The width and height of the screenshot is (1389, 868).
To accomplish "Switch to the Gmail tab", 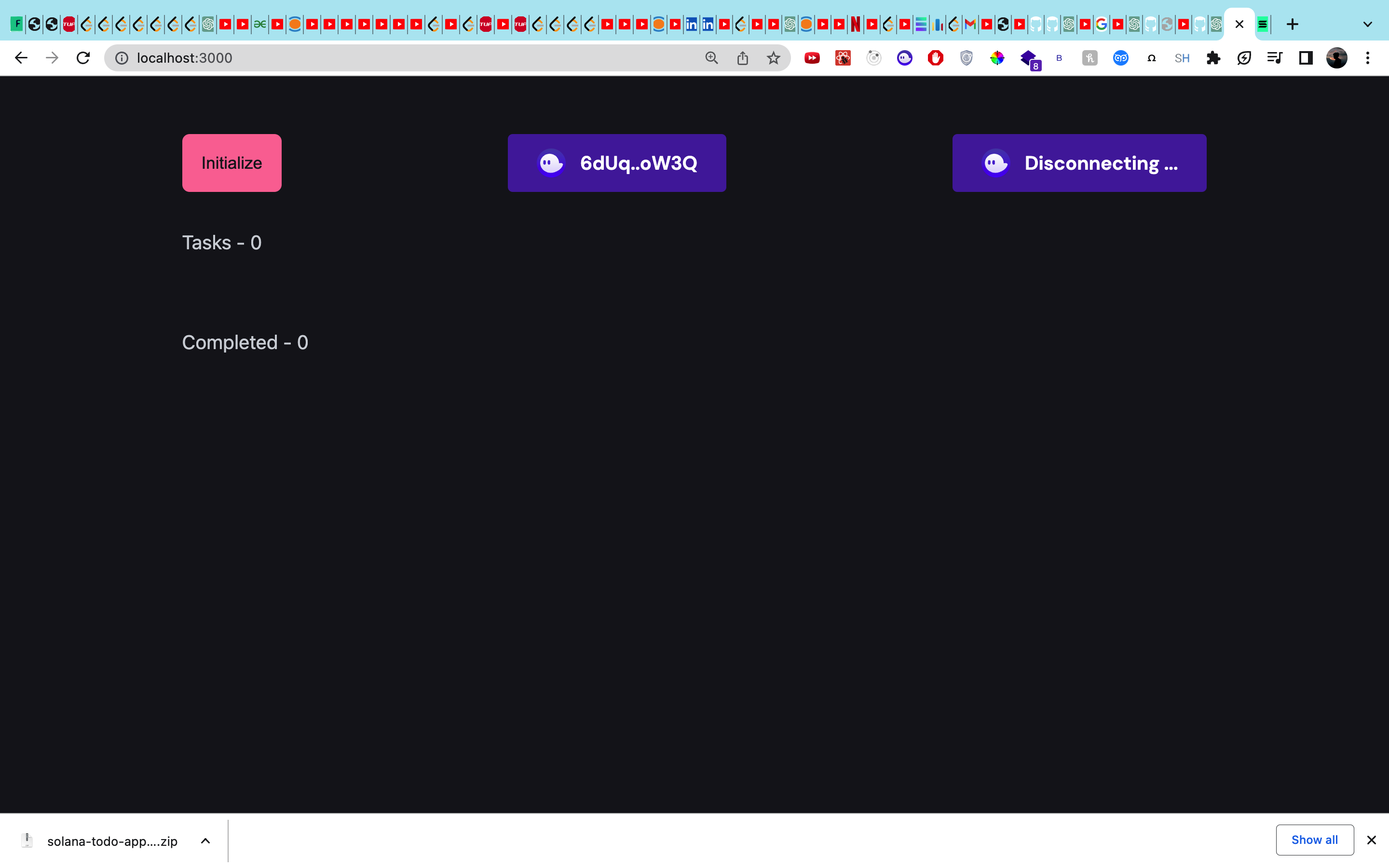I will pos(970,24).
